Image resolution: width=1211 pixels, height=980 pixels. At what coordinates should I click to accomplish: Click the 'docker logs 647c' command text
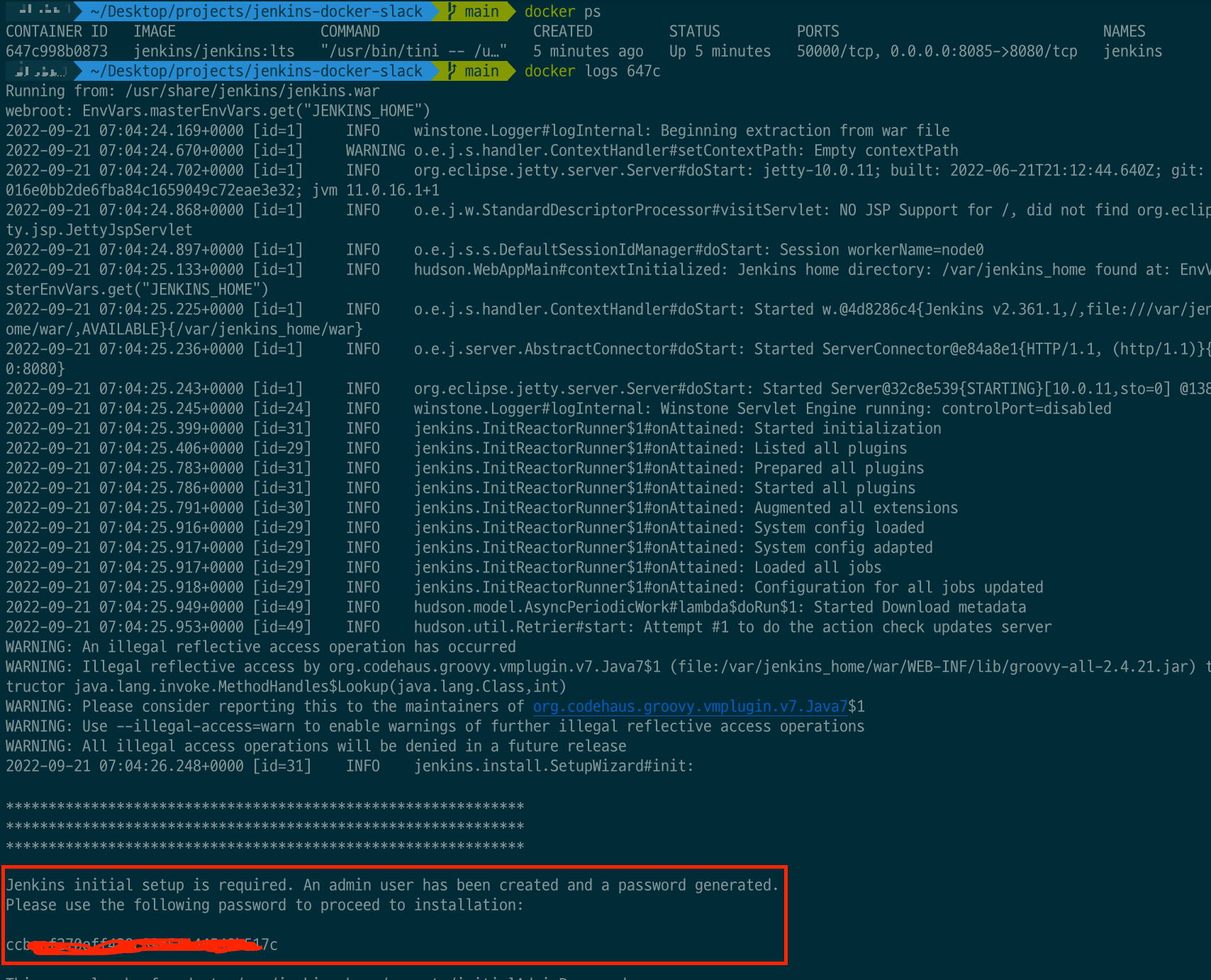592,71
